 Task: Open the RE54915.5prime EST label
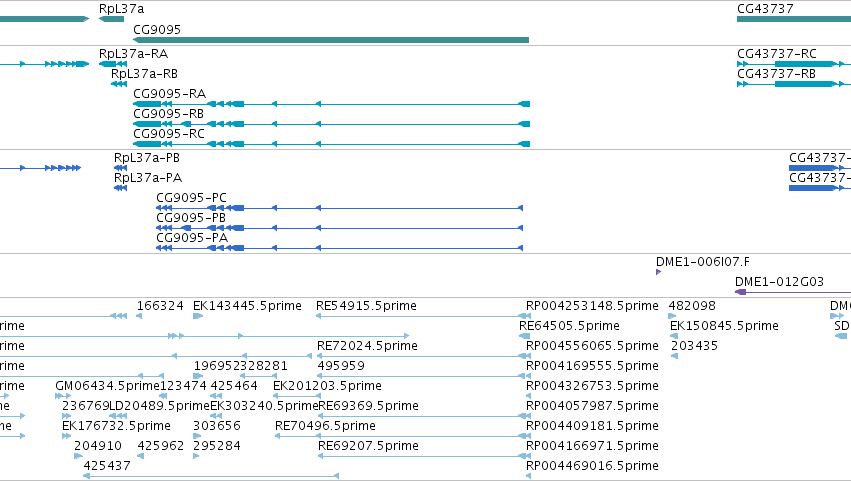(x=366, y=306)
